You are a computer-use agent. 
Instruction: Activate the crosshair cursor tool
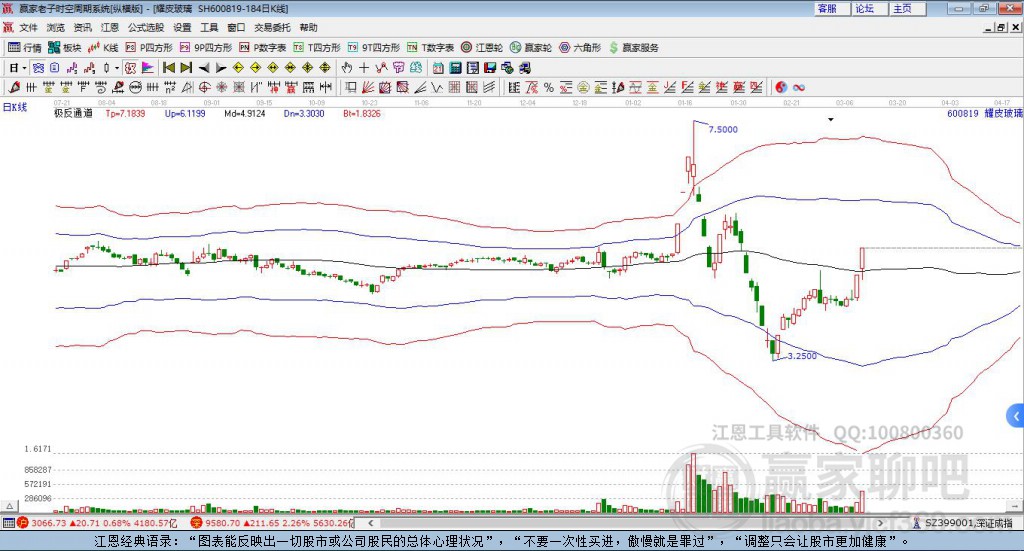click(364, 68)
